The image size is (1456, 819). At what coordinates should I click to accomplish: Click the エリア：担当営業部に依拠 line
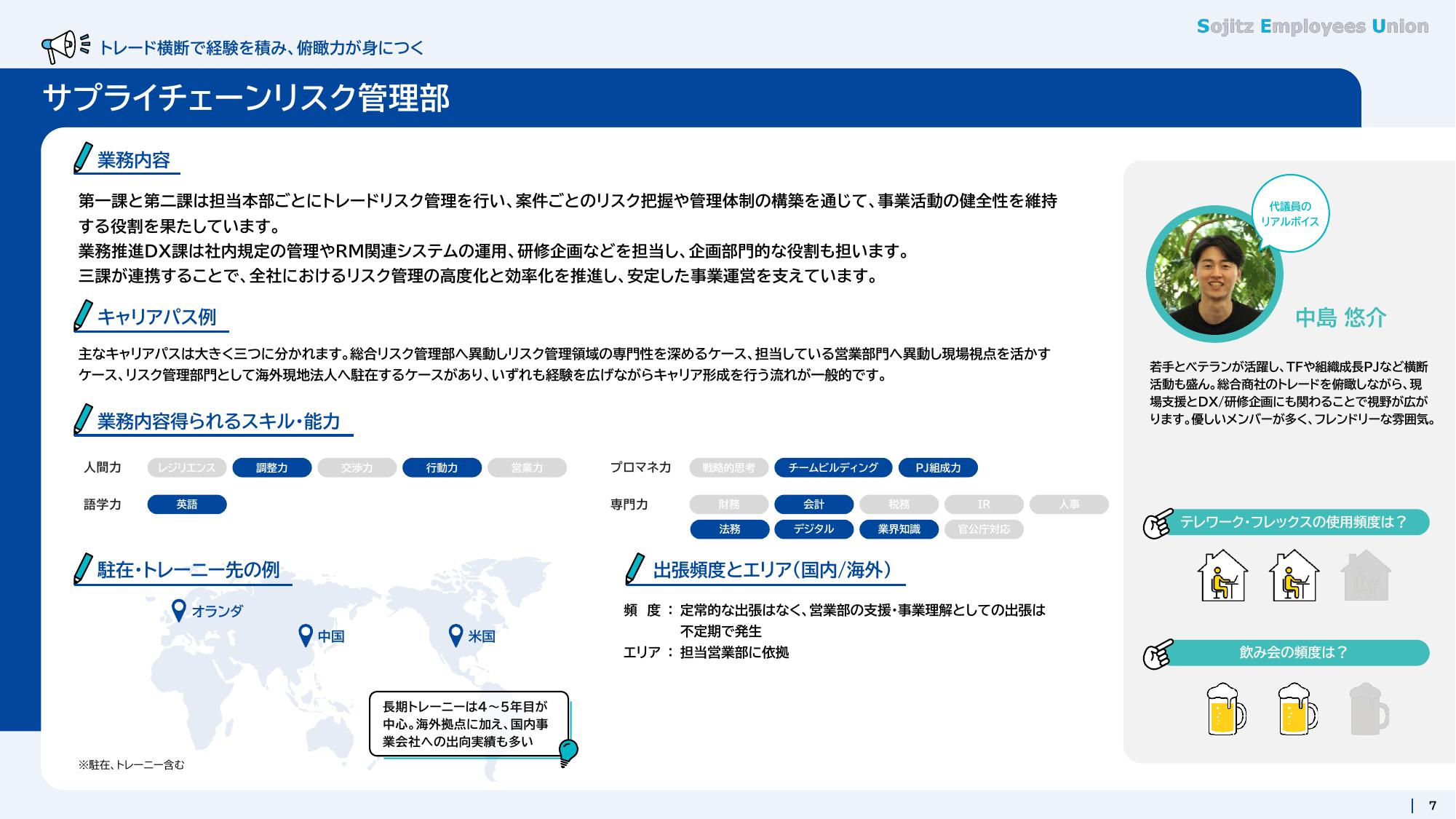[x=707, y=652]
